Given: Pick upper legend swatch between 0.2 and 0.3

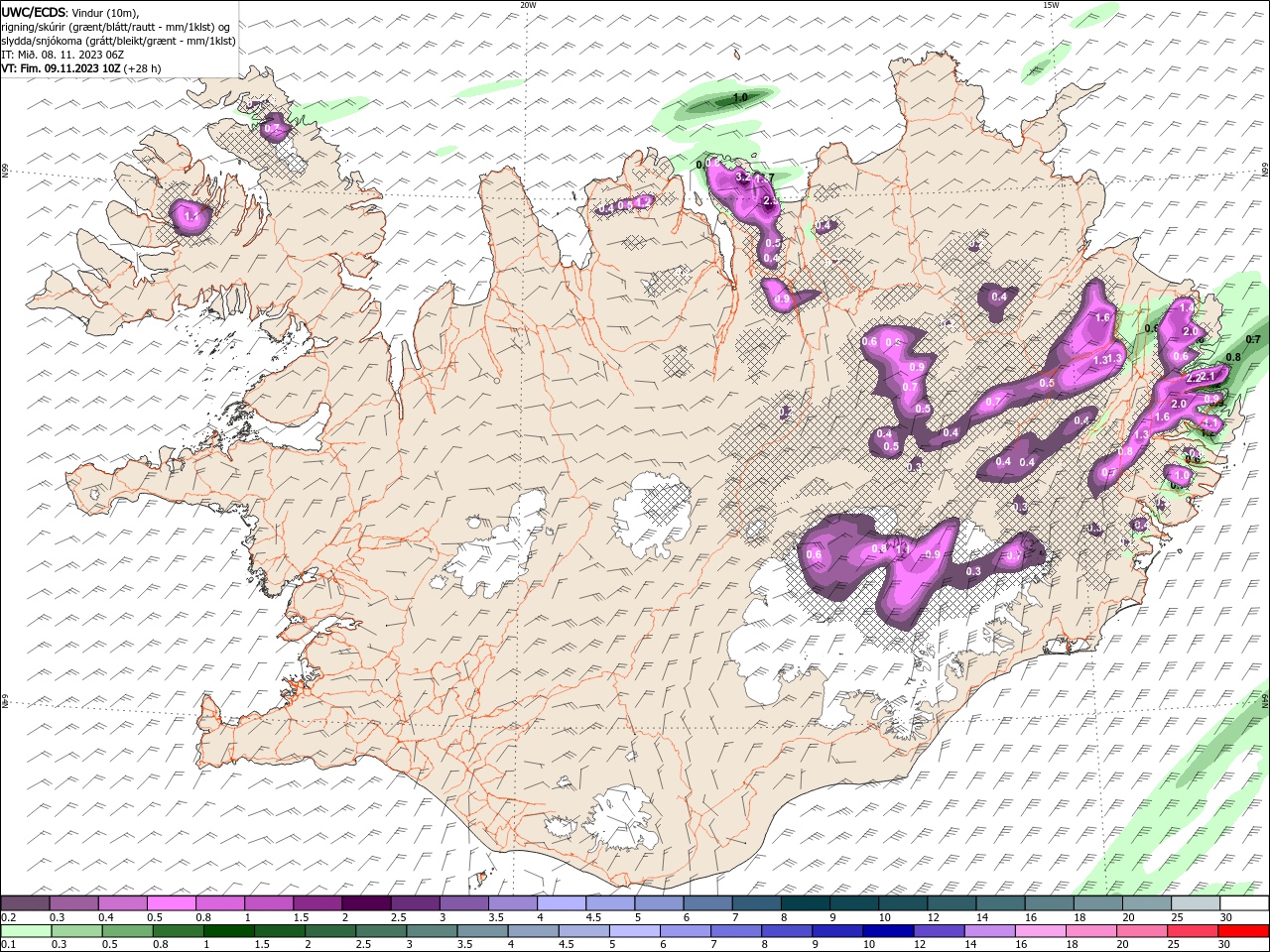Looking at the screenshot, I should point(25,903).
